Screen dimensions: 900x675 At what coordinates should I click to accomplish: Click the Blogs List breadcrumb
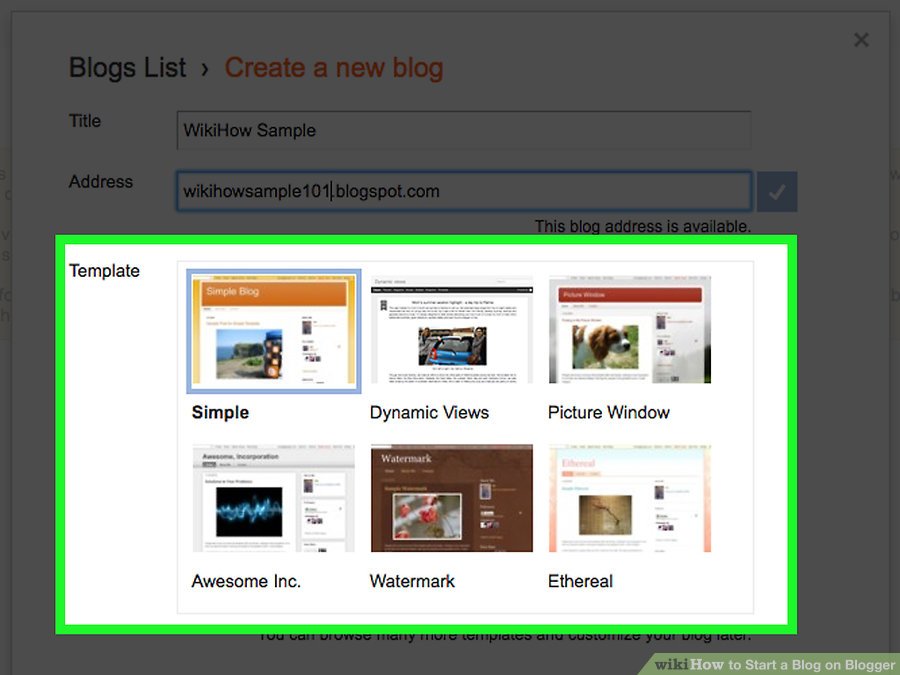point(127,68)
